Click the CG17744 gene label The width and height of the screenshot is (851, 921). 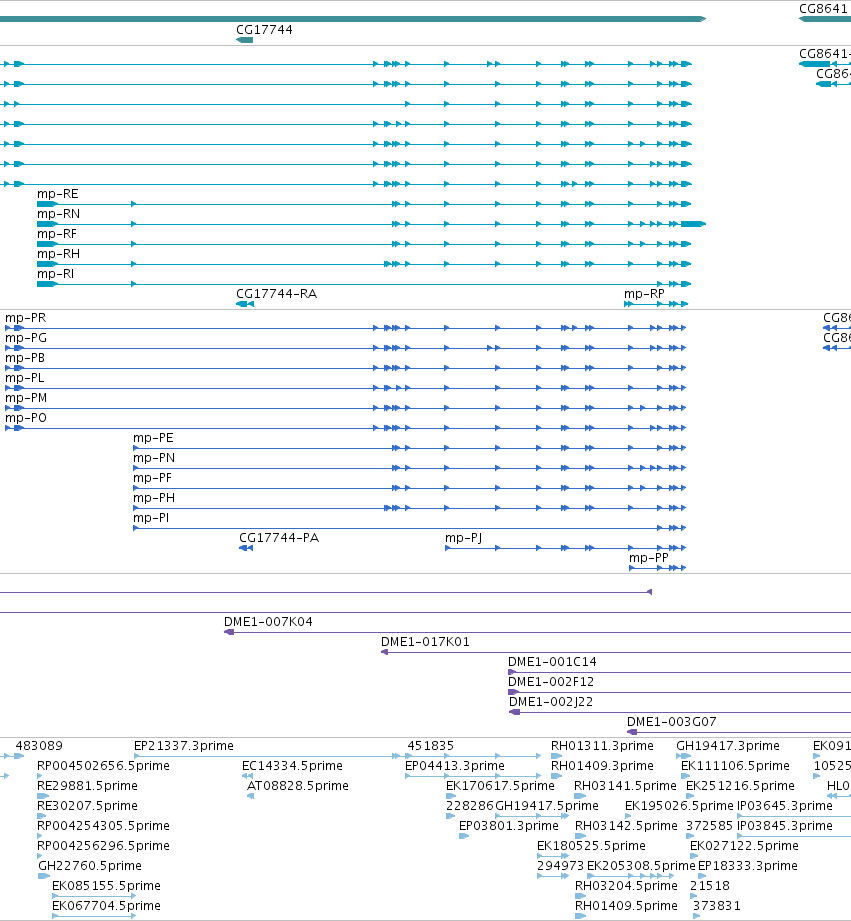(x=264, y=29)
